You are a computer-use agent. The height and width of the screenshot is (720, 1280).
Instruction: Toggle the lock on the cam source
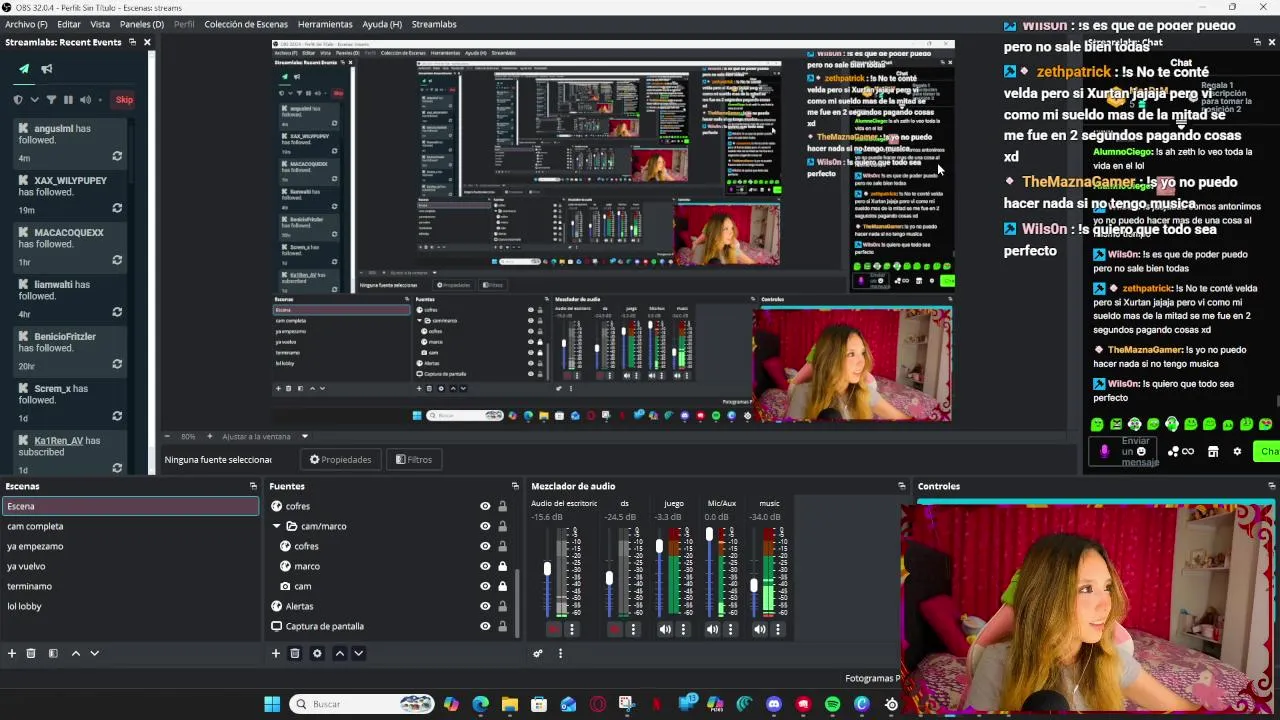[x=503, y=587]
